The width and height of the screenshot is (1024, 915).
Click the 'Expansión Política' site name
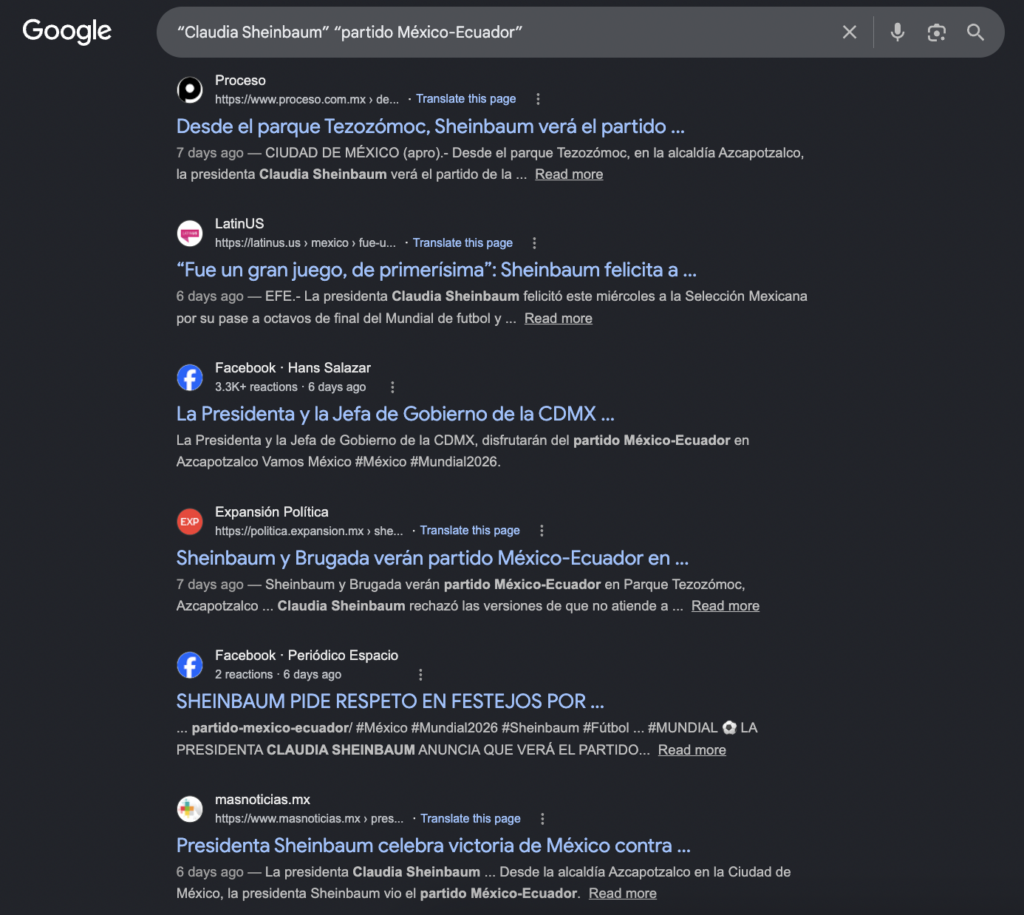[x=272, y=511]
